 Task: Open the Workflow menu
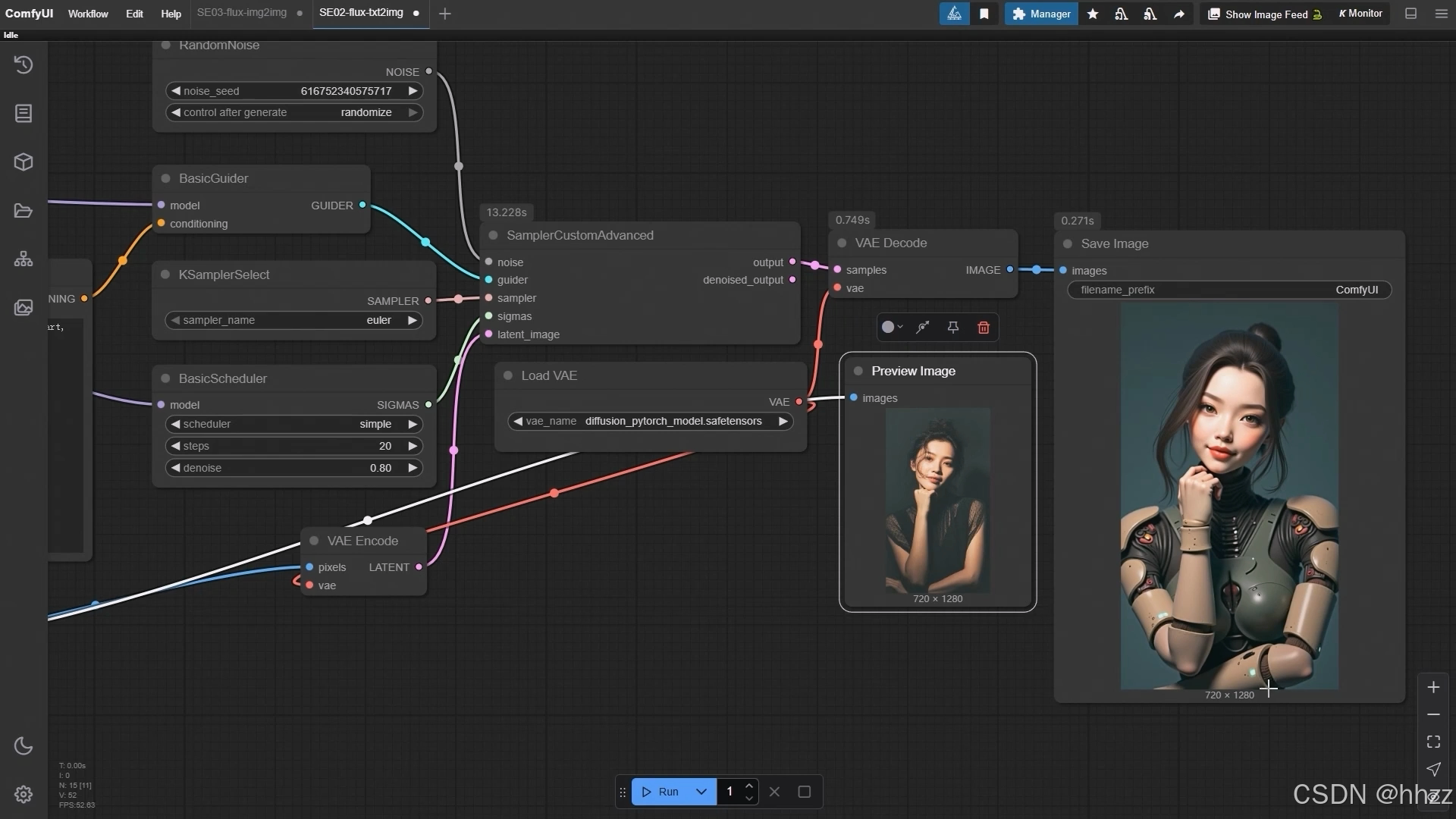(88, 14)
